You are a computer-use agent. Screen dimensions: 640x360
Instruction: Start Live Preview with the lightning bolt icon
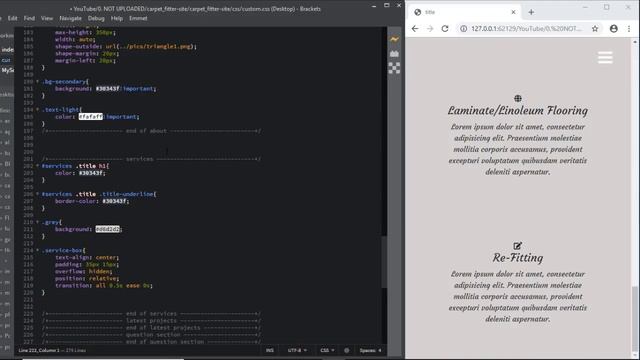[x=394, y=40]
